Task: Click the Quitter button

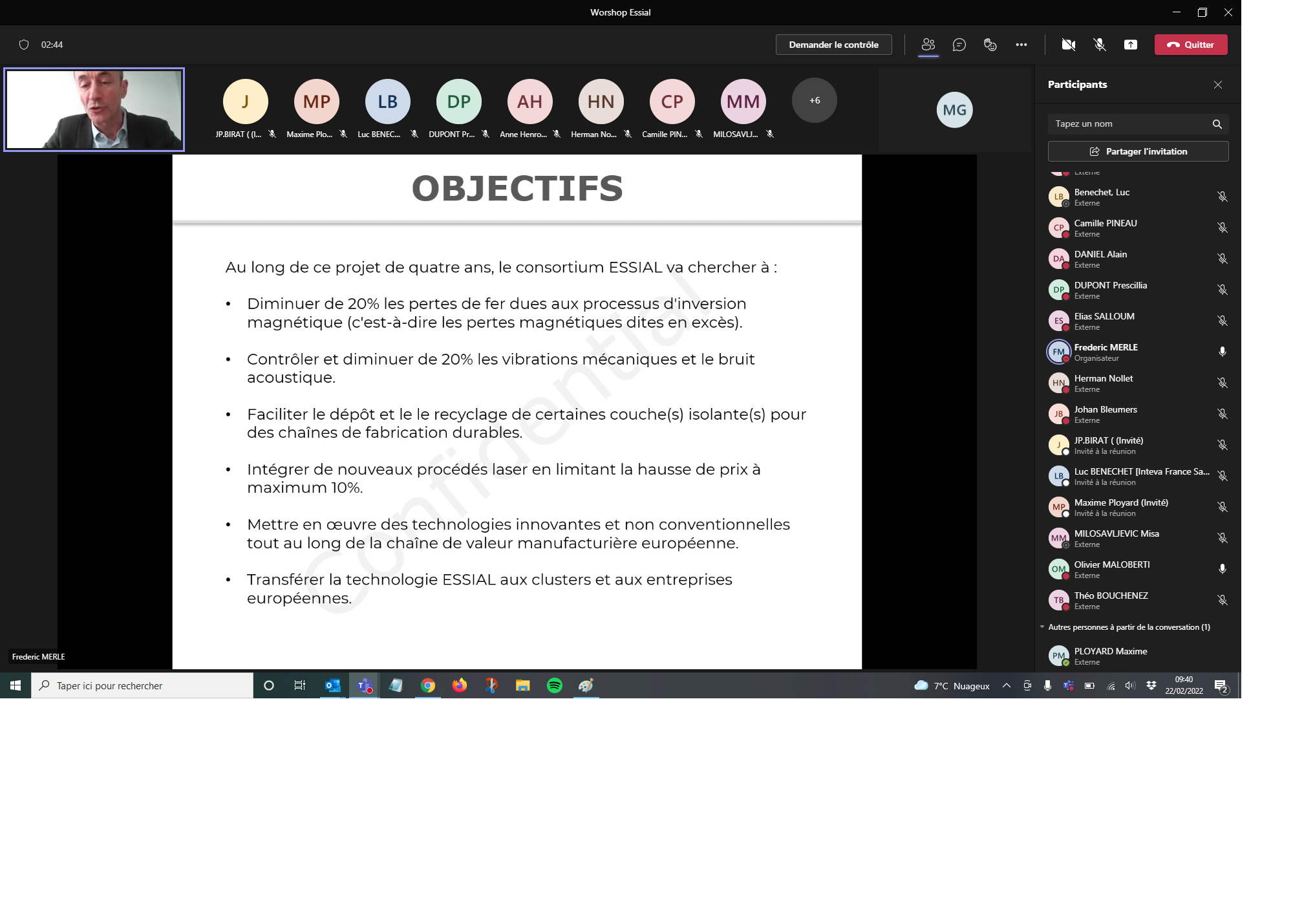Action: click(x=1191, y=45)
